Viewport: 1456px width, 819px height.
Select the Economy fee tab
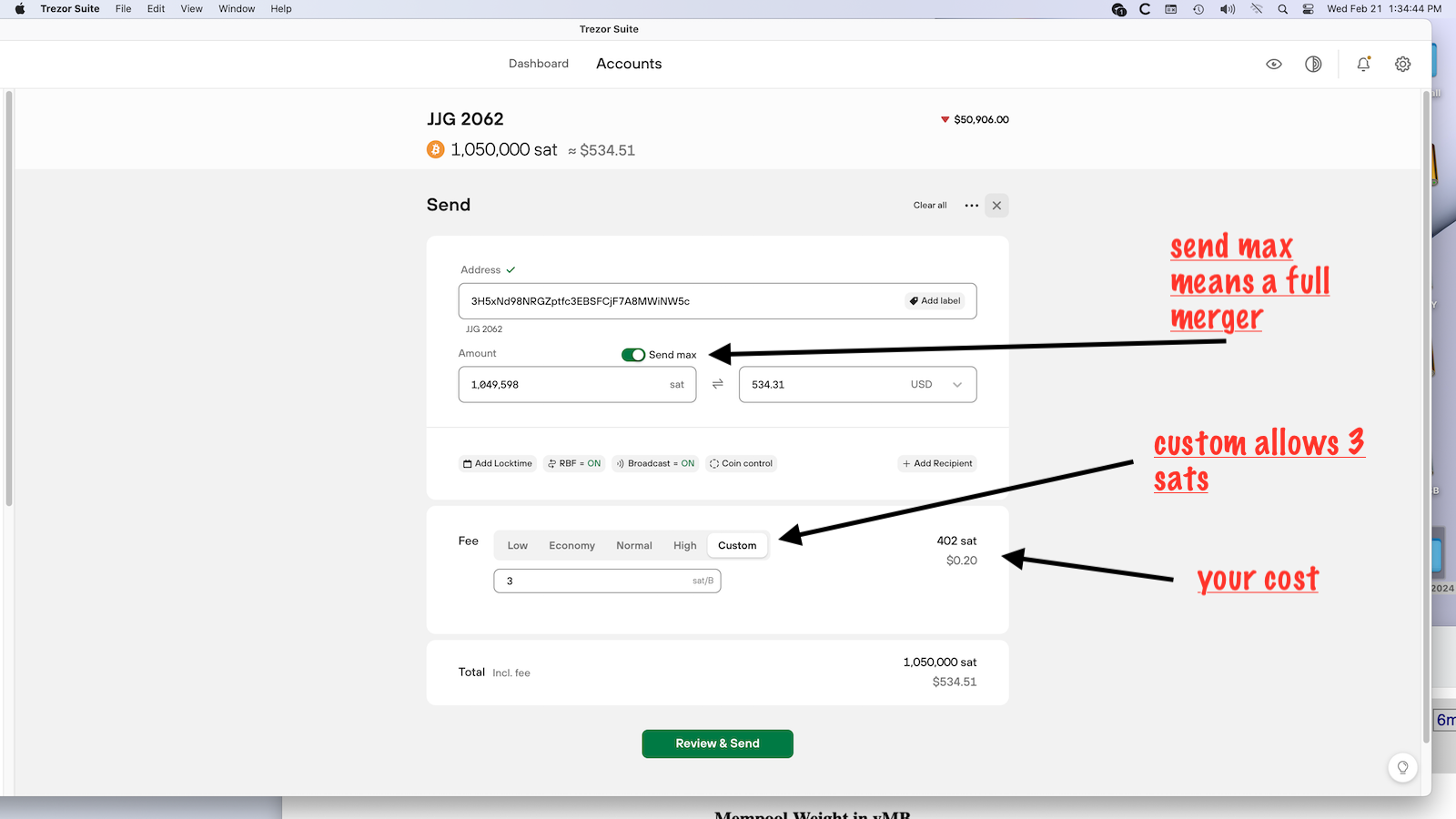[x=571, y=546]
